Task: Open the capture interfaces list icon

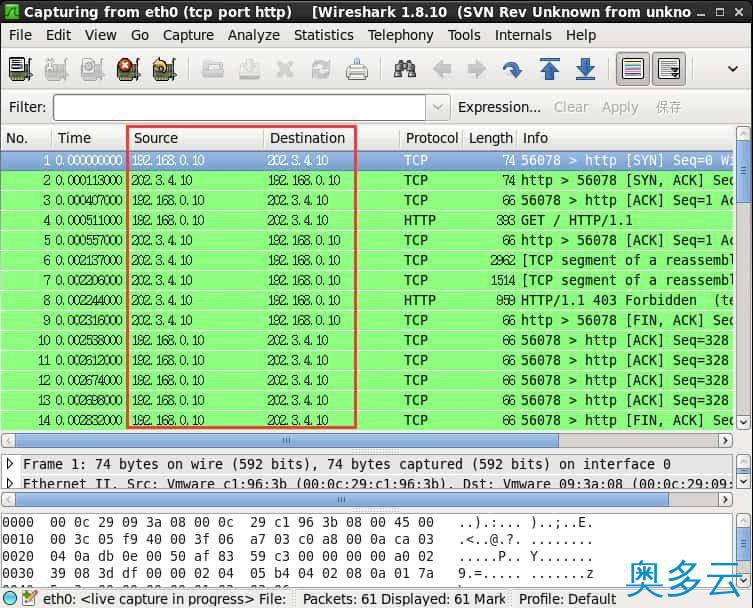Action: coord(20,69)
